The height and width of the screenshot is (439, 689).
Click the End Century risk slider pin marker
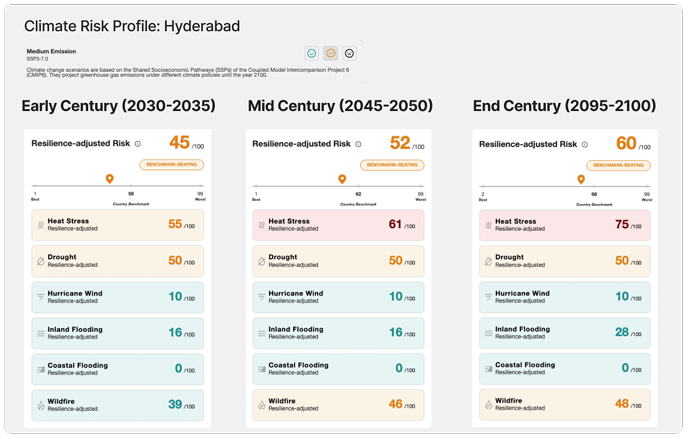(x=582, y=179)
